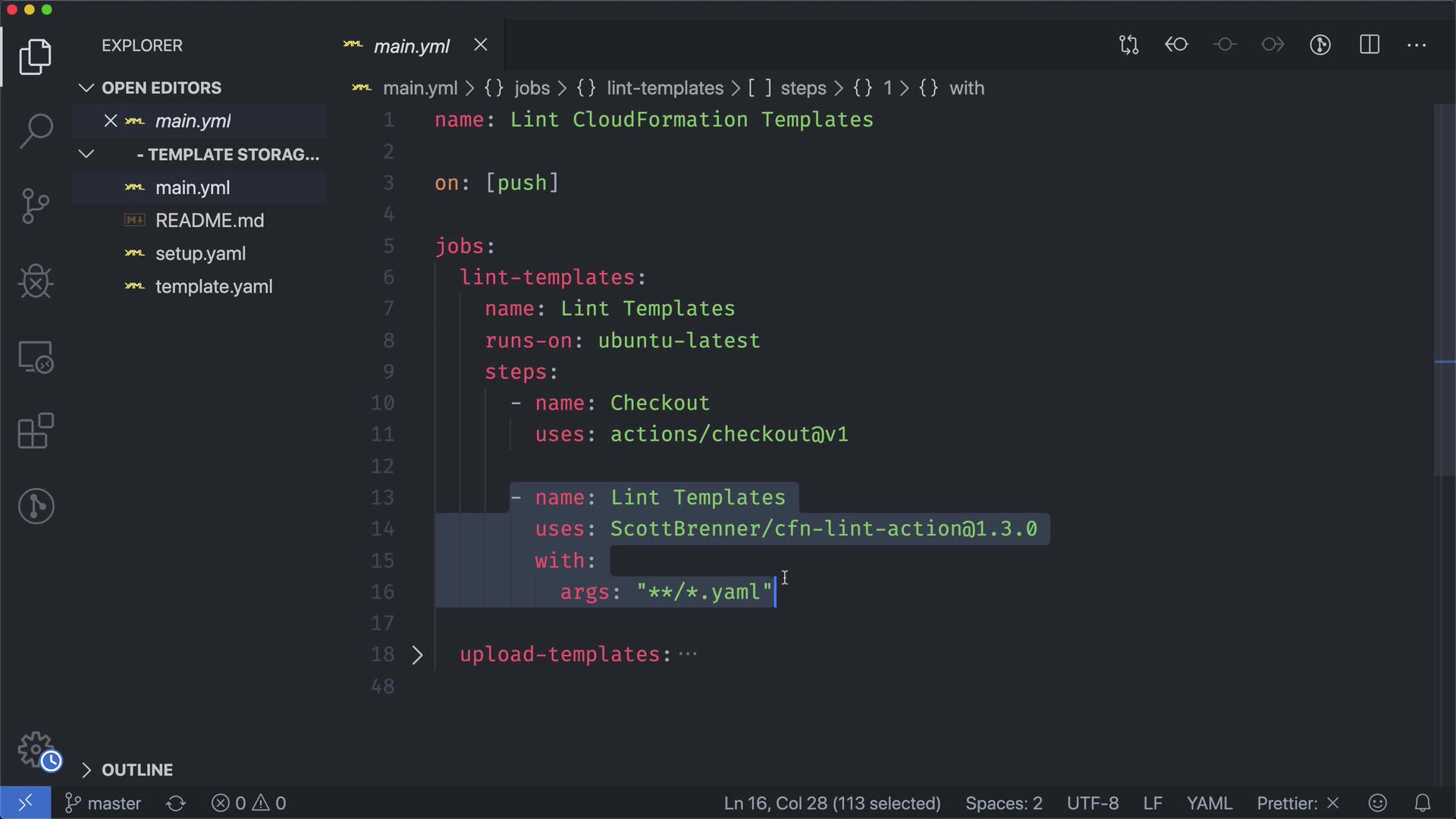
Task: Click the synchronize changes icon
Action: click(x=176, y=803)
